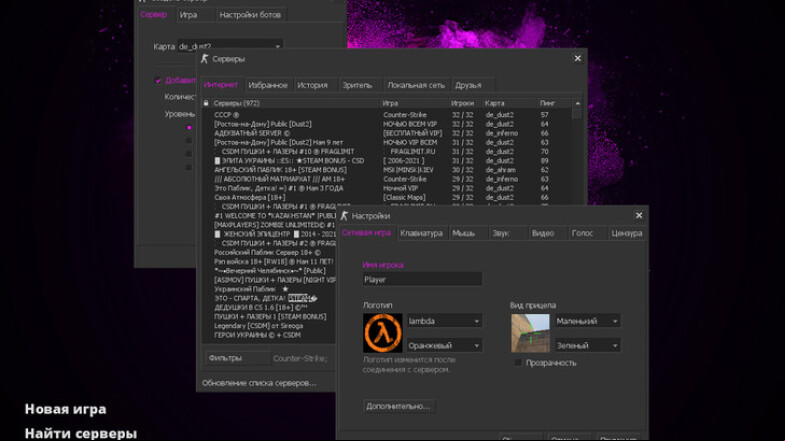Sort by the Игроки column header
Image resolution: width=785 pixels, height=441 pixels.
point(466,103)
